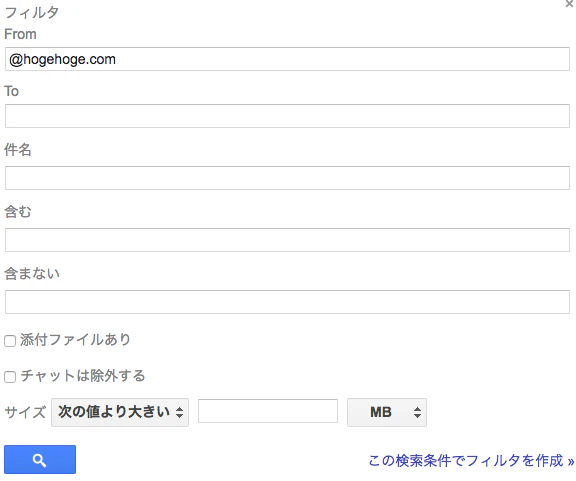Screen dimensions: 576x481
Task: Click the 件名 label
Action: pos(18,150)
